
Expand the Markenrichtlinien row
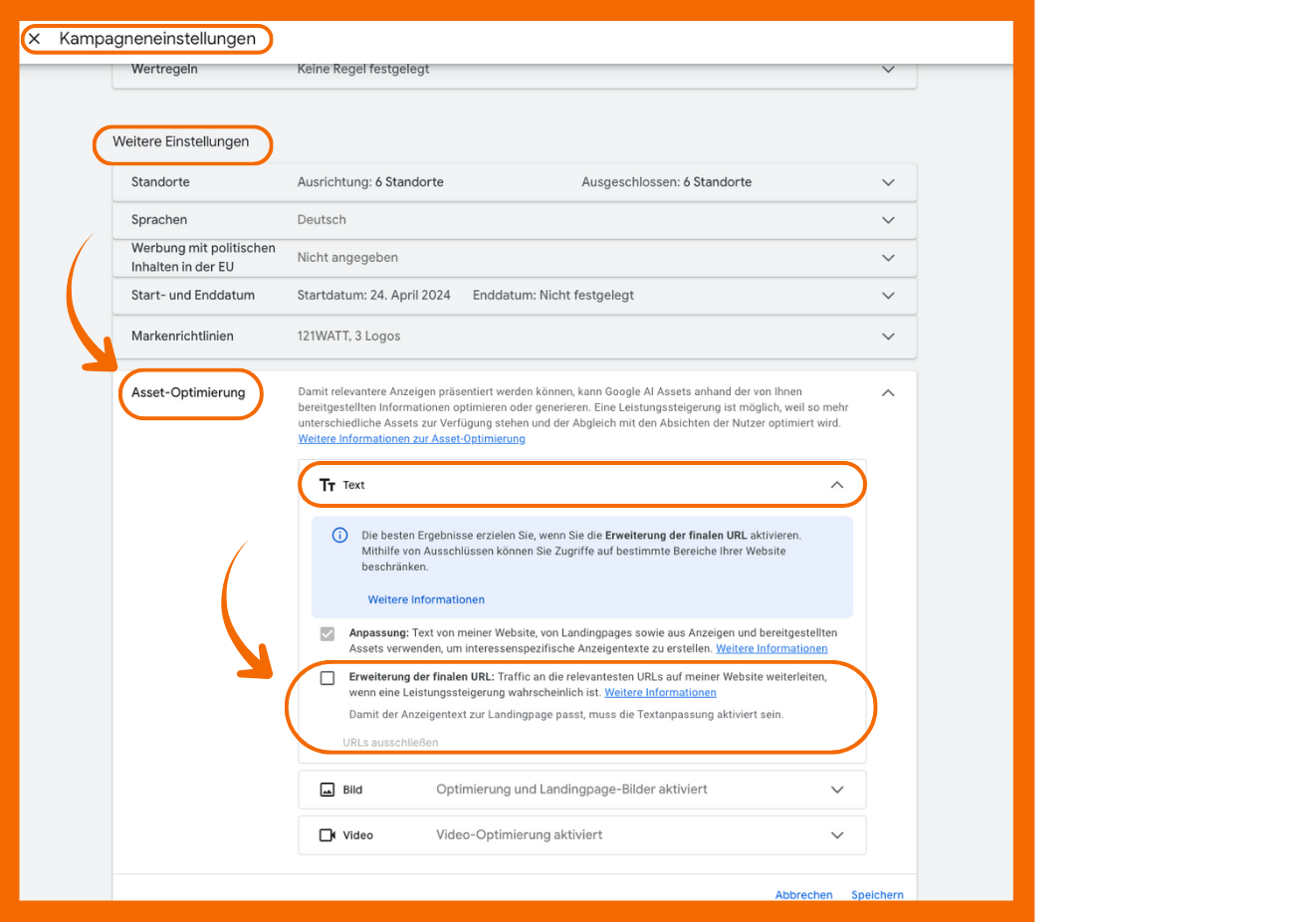click(888, 337)
